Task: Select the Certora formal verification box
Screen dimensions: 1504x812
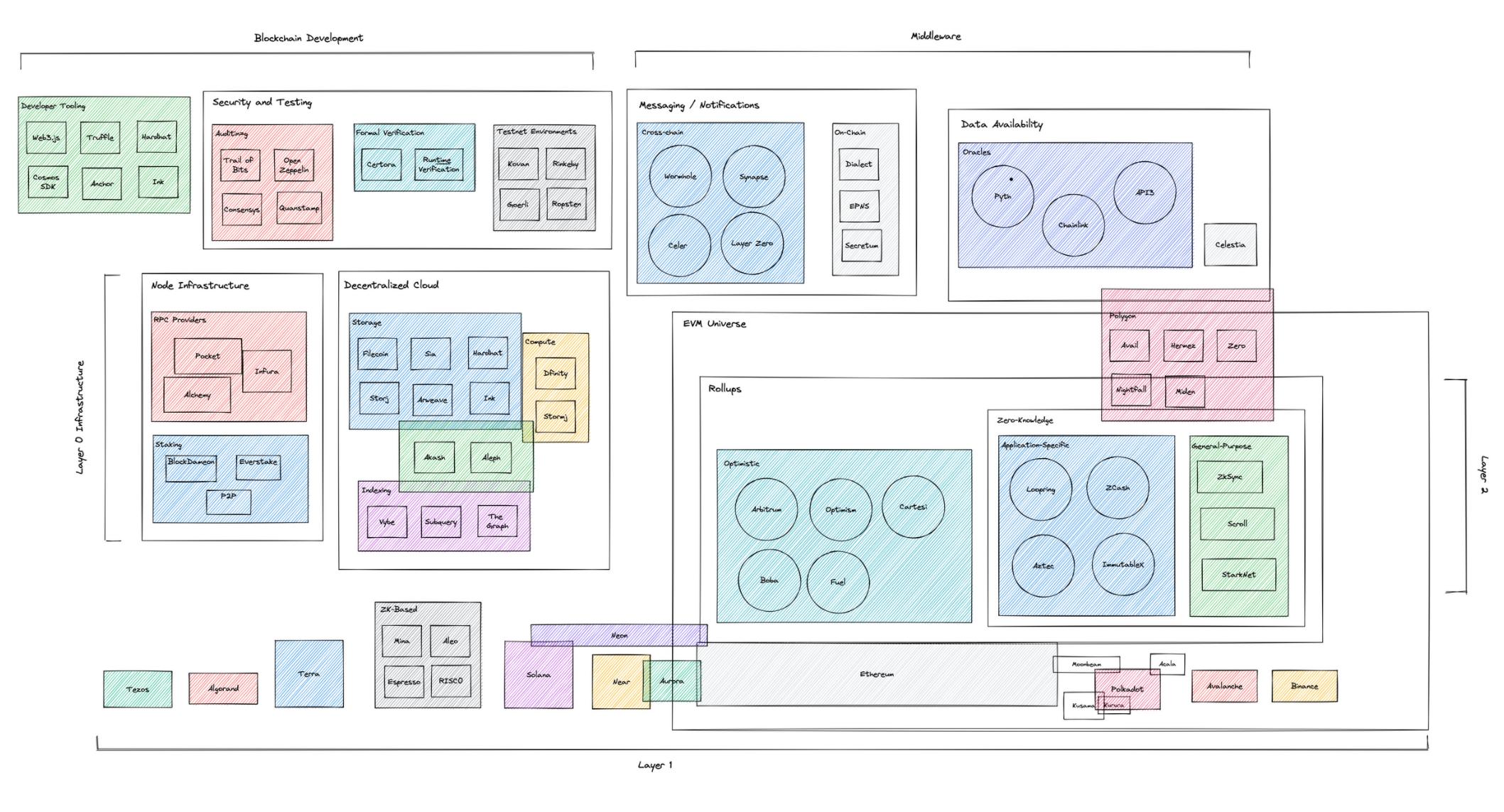Action: pyautogui.click(x=382, y=165)
